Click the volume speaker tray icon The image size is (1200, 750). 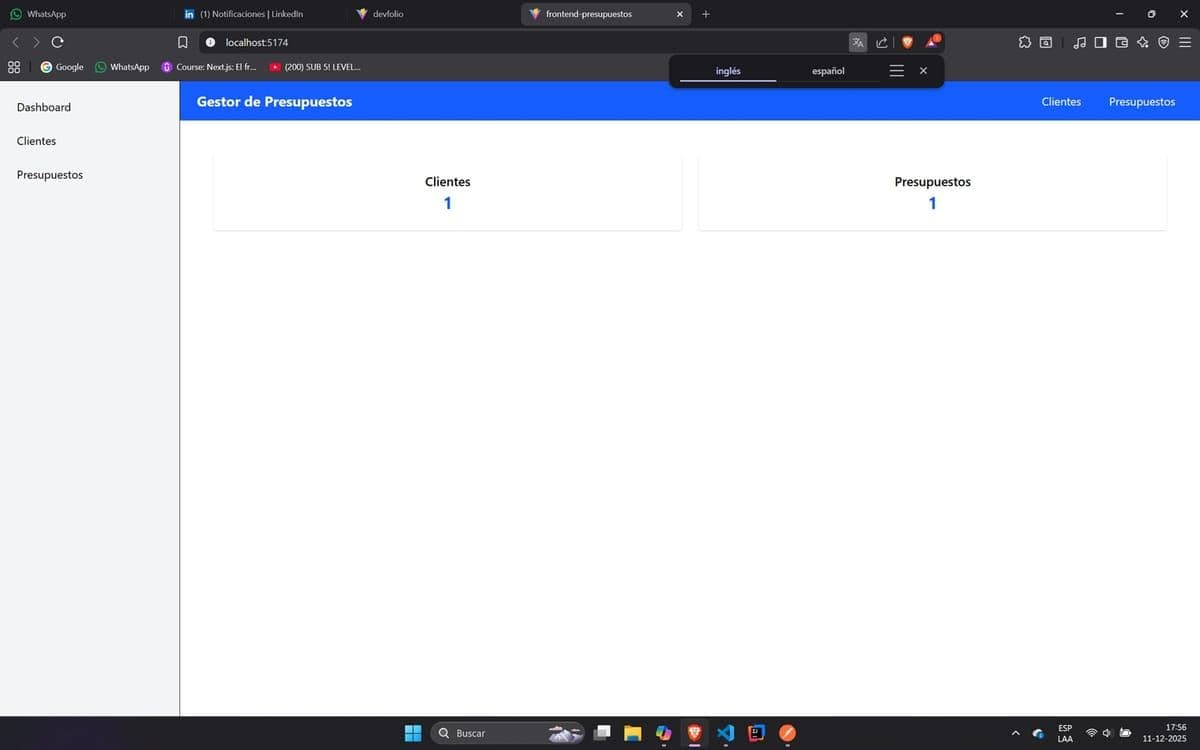[1108, 733]
